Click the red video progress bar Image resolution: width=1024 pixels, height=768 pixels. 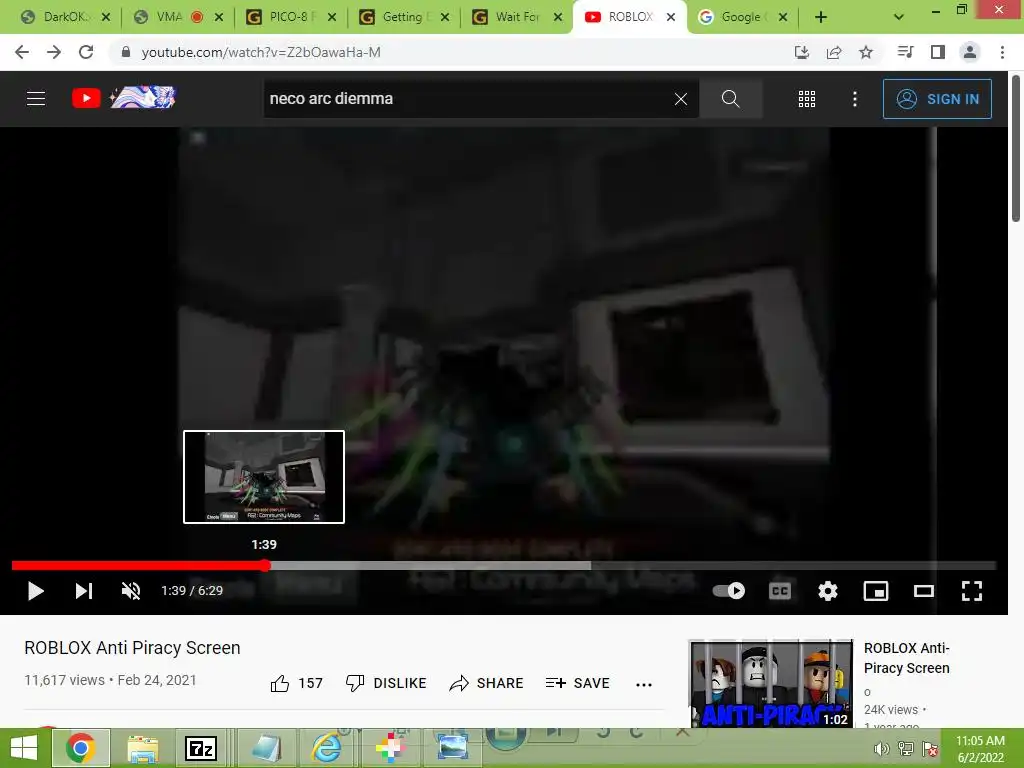point(138,566)
